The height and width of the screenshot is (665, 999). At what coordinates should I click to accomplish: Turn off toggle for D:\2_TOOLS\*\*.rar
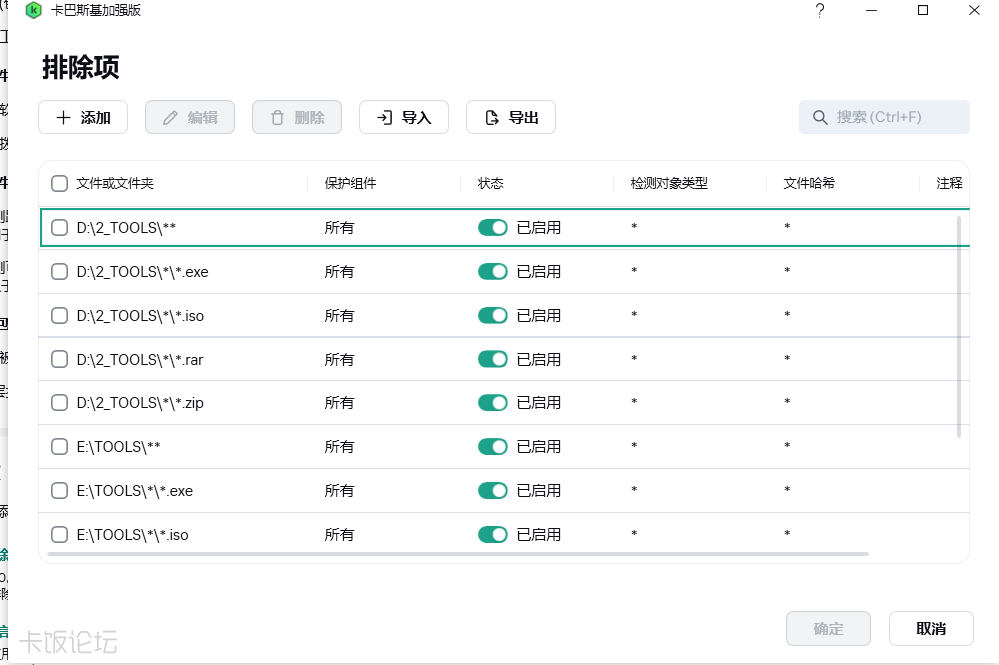pos(492,359)
